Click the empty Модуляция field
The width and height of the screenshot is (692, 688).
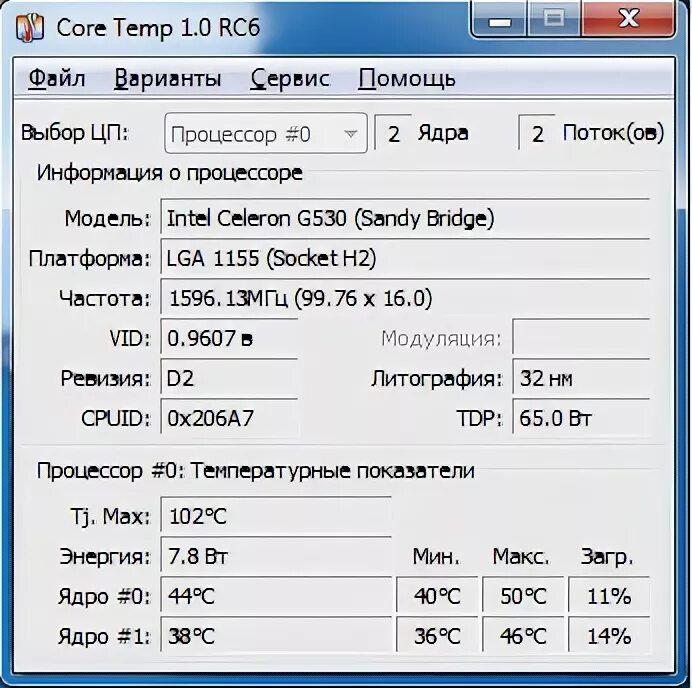click(581, 338)
